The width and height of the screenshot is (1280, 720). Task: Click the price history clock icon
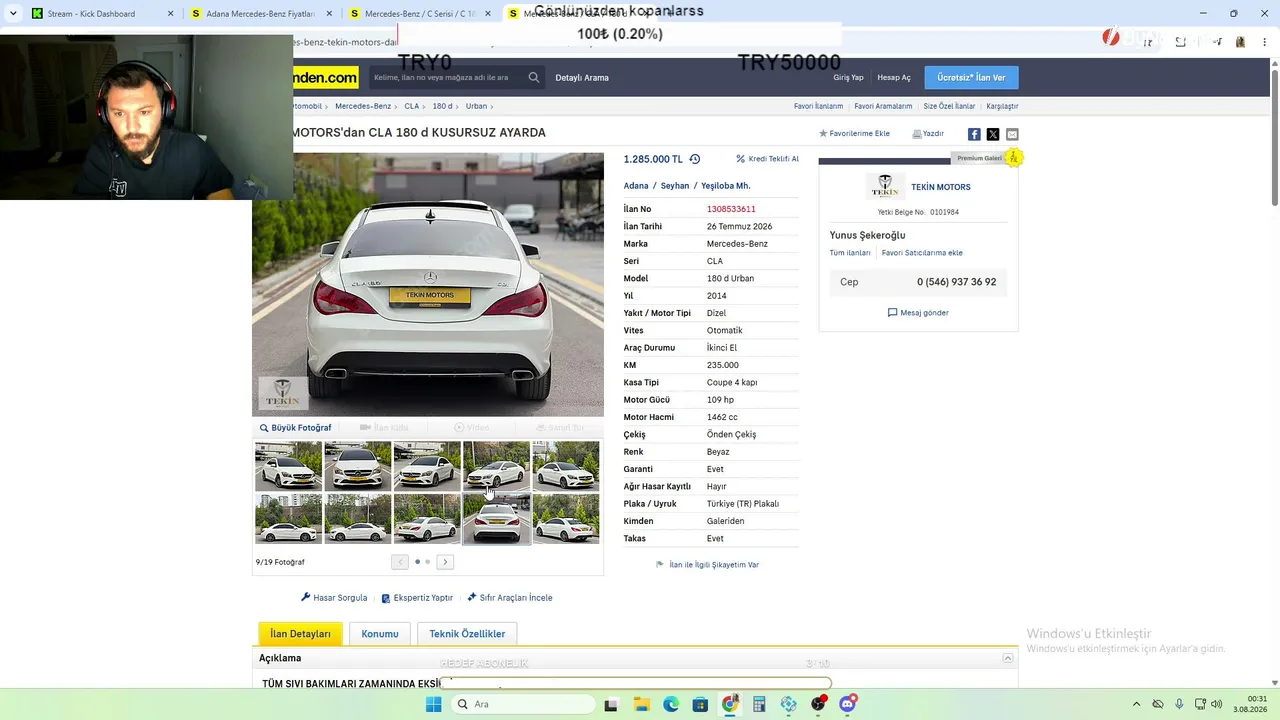[x=695, y=159]
